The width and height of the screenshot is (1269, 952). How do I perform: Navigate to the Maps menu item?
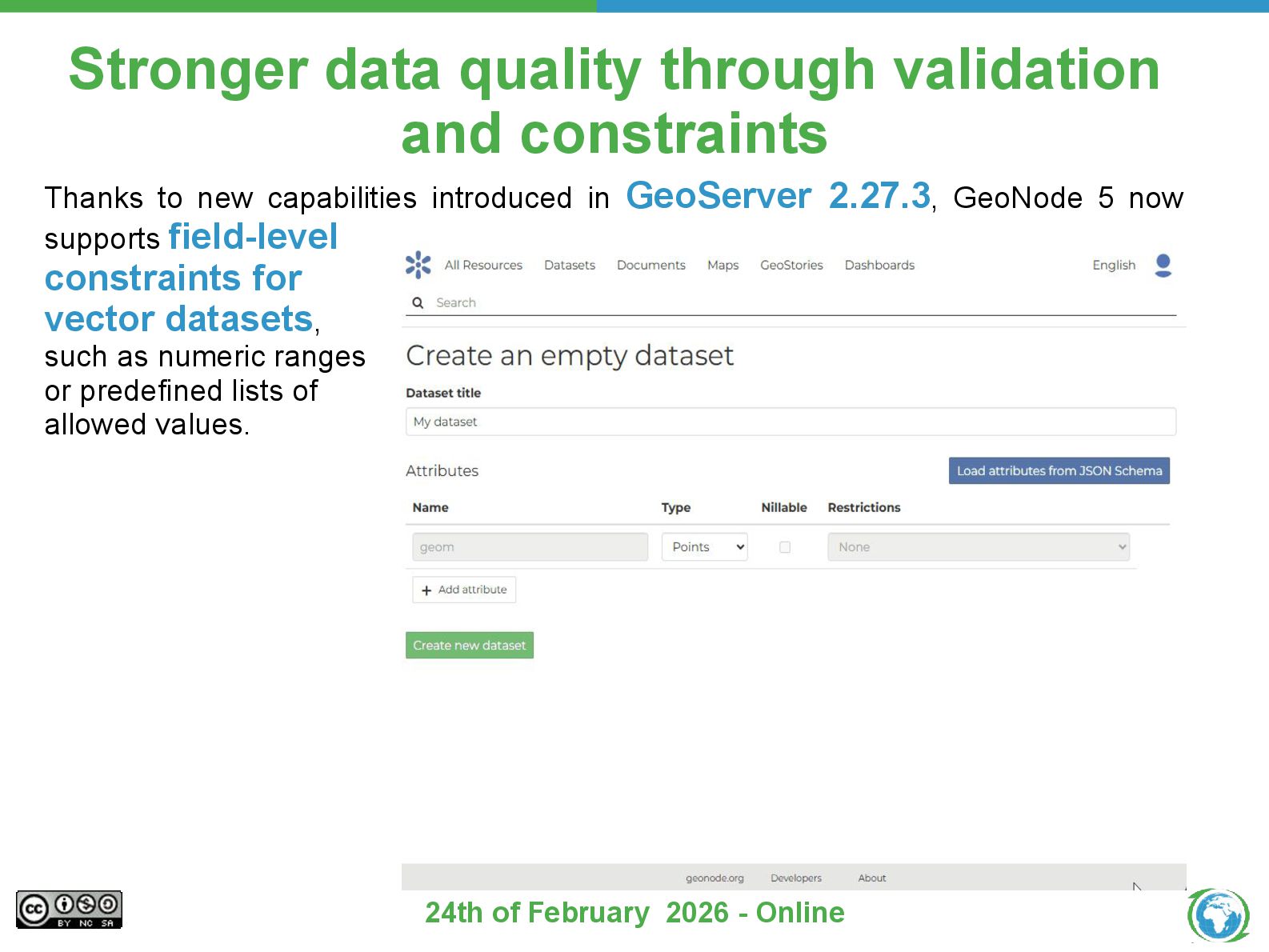[x=723, y=265]
